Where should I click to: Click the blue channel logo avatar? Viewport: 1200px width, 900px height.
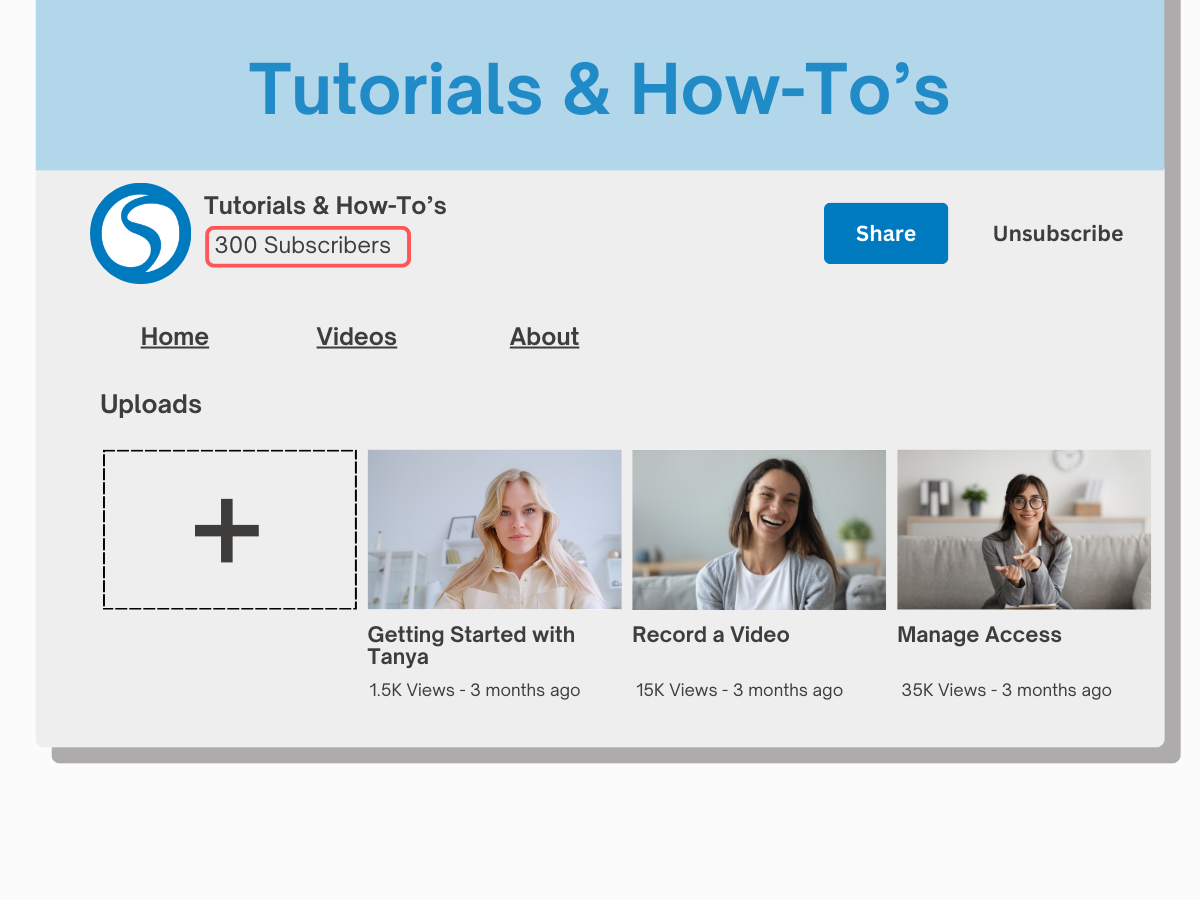tap(140, 233)
